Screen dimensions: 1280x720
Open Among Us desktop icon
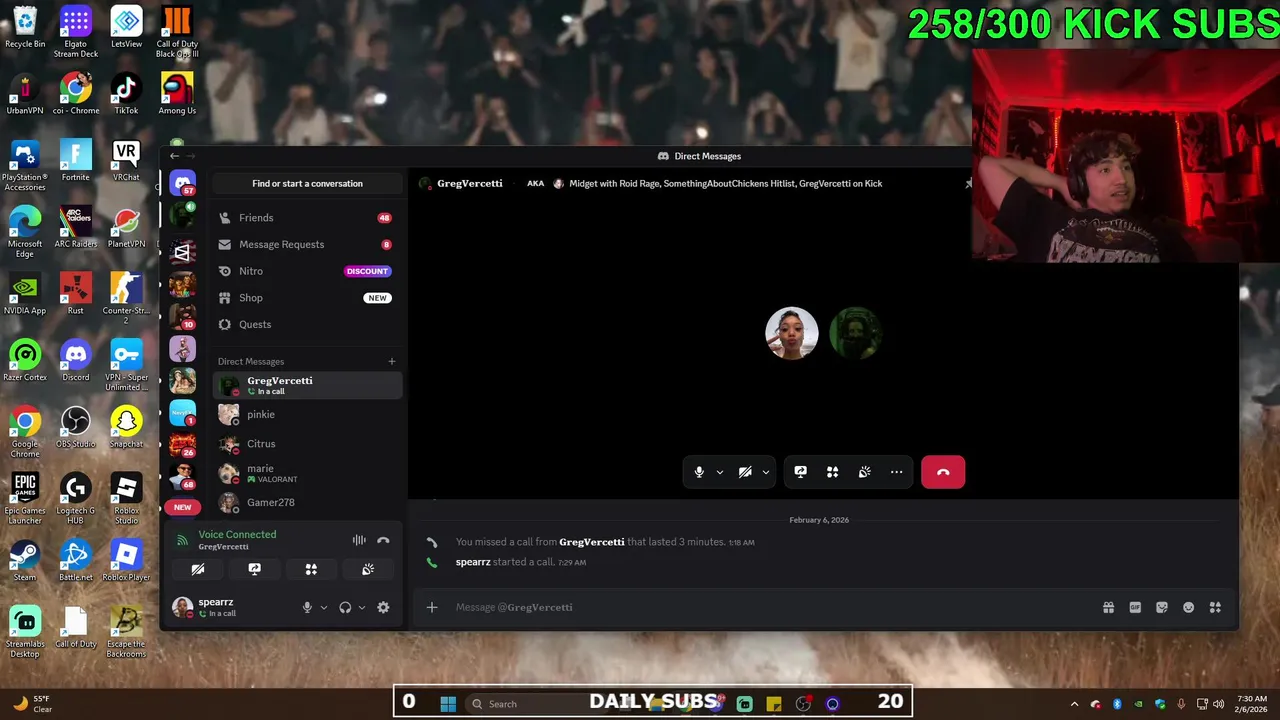point(177,94)
